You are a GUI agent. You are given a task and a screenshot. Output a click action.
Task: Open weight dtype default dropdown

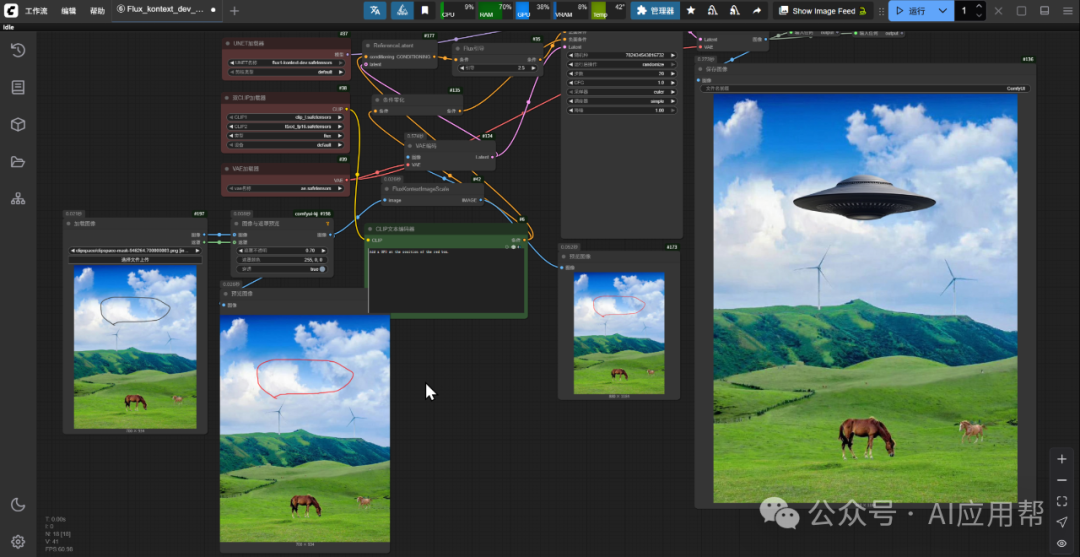coord(286,71)
